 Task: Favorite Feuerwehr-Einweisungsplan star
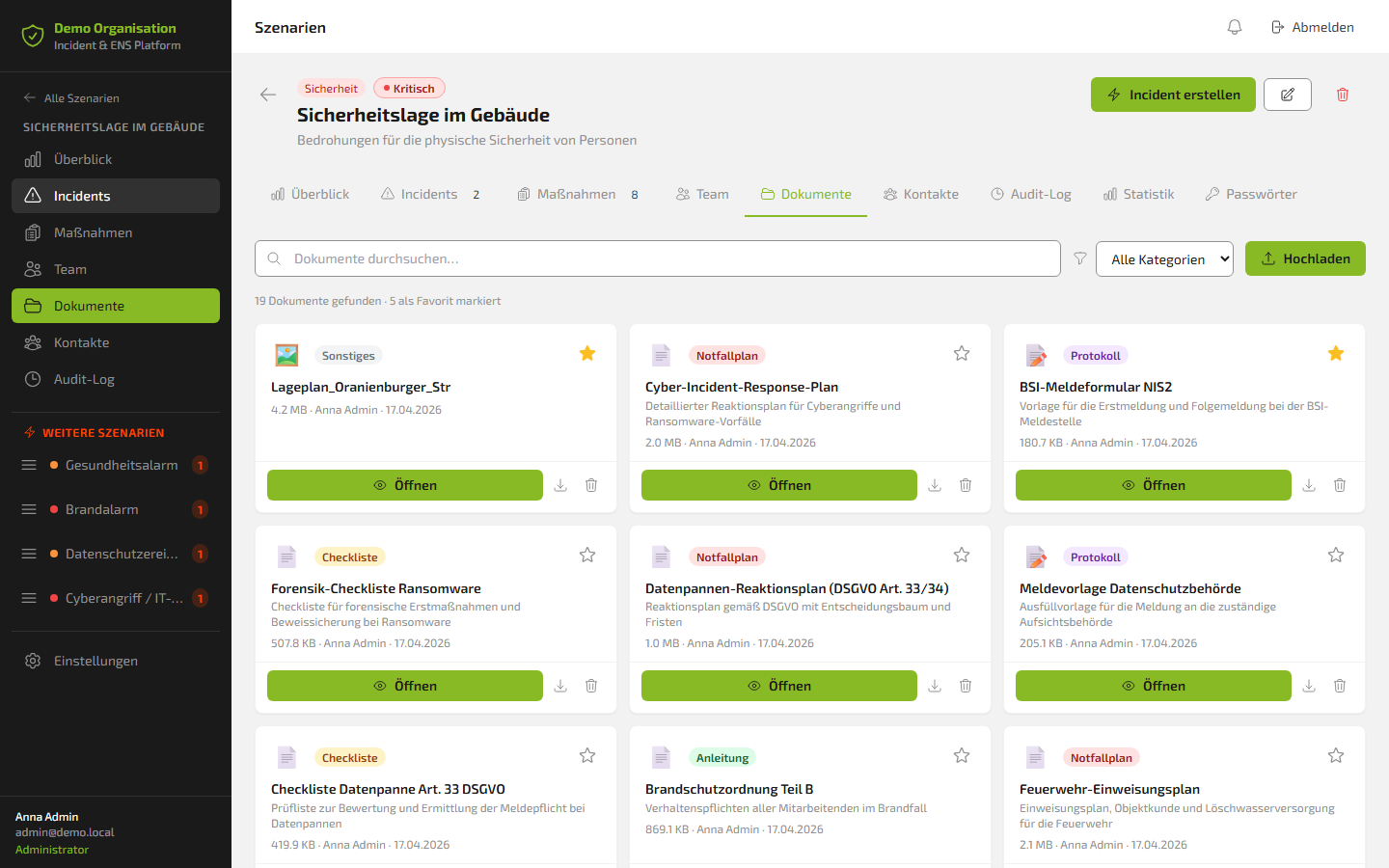1336,755
